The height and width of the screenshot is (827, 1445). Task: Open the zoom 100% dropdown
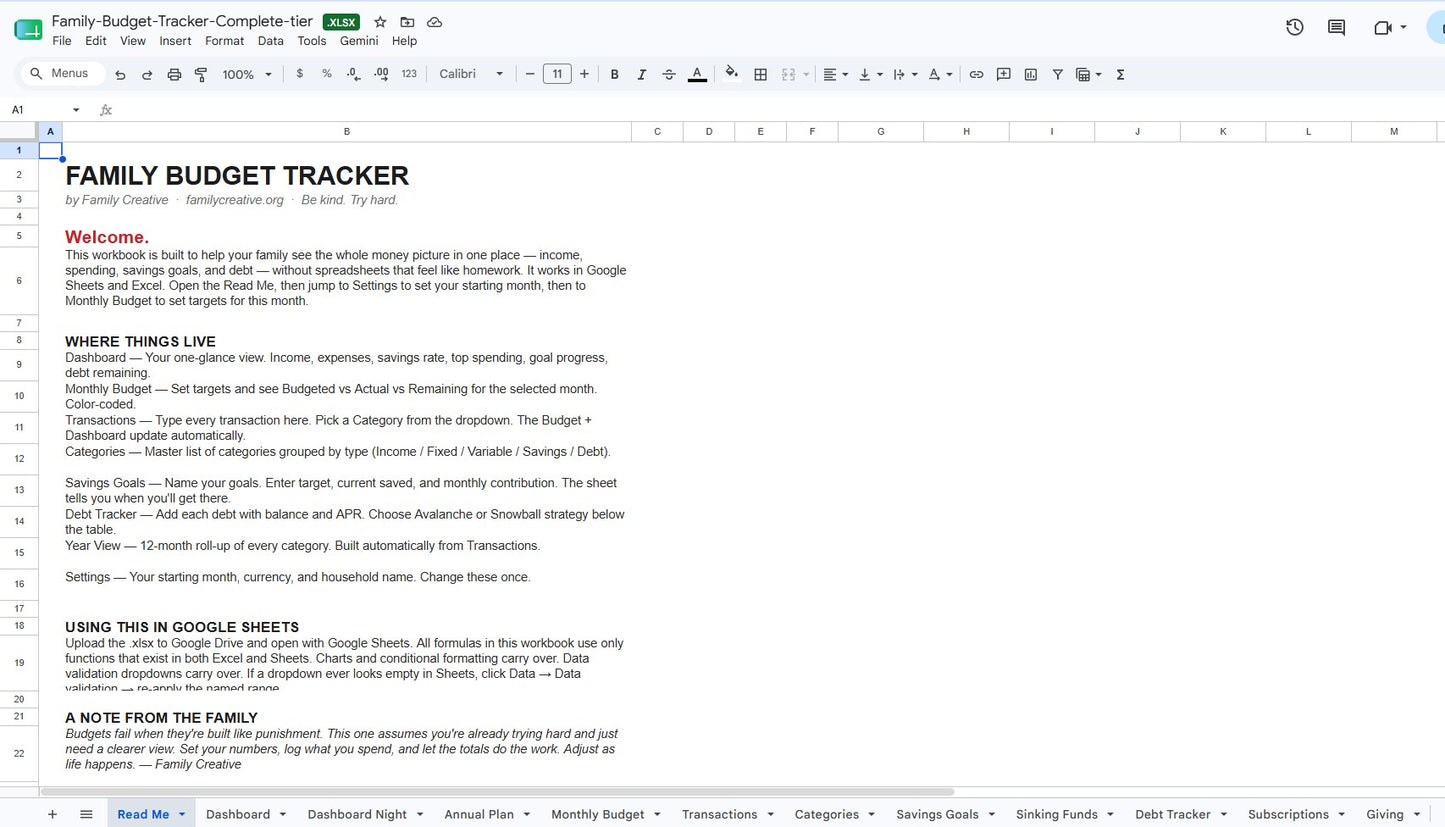[246, 74]
